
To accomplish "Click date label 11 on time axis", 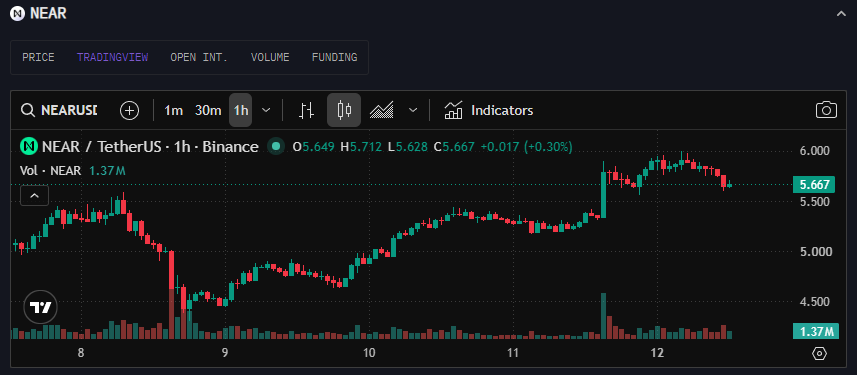I will point(513,353).
